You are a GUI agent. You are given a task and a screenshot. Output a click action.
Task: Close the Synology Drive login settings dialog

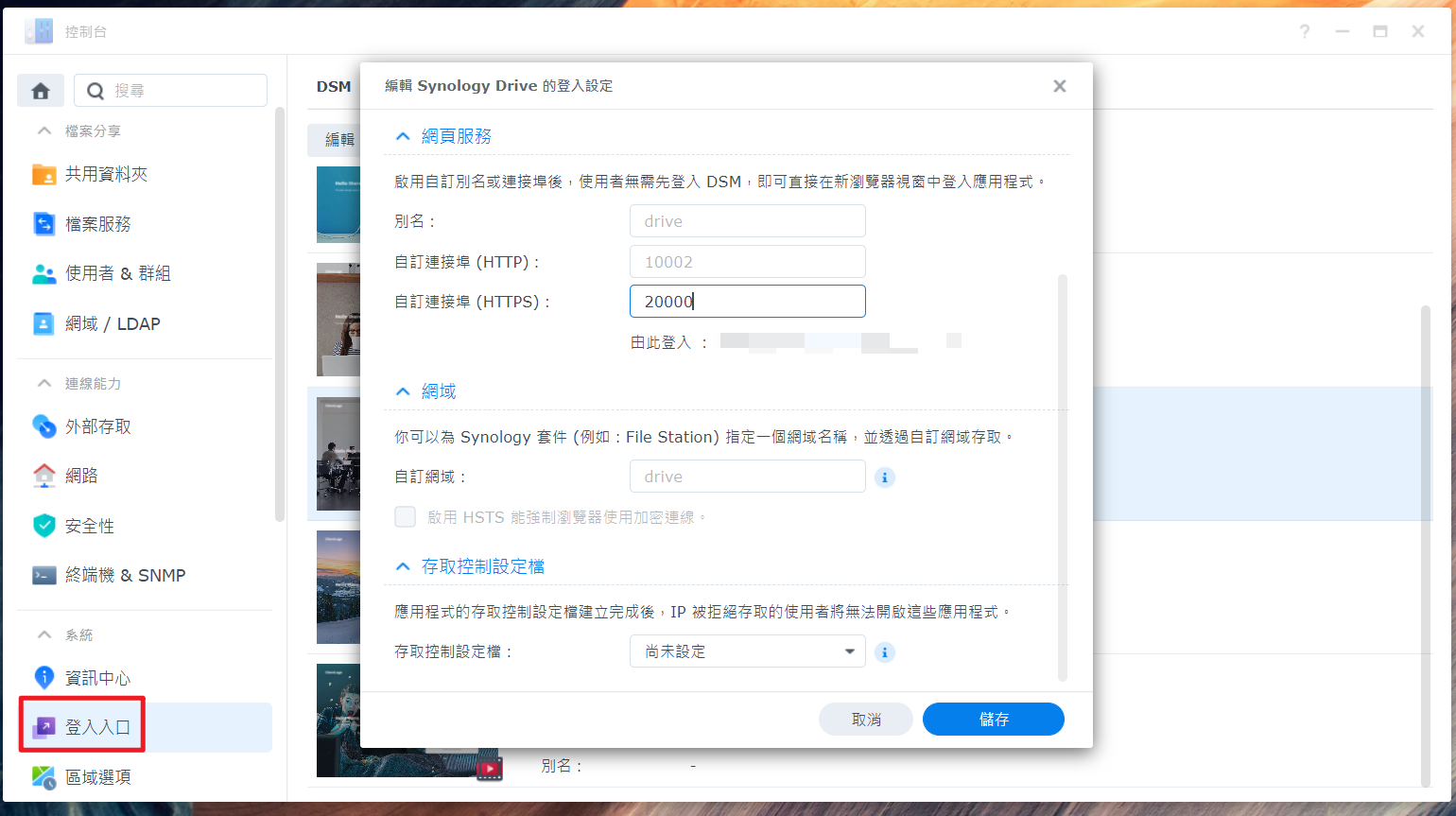pos(1060,86)
